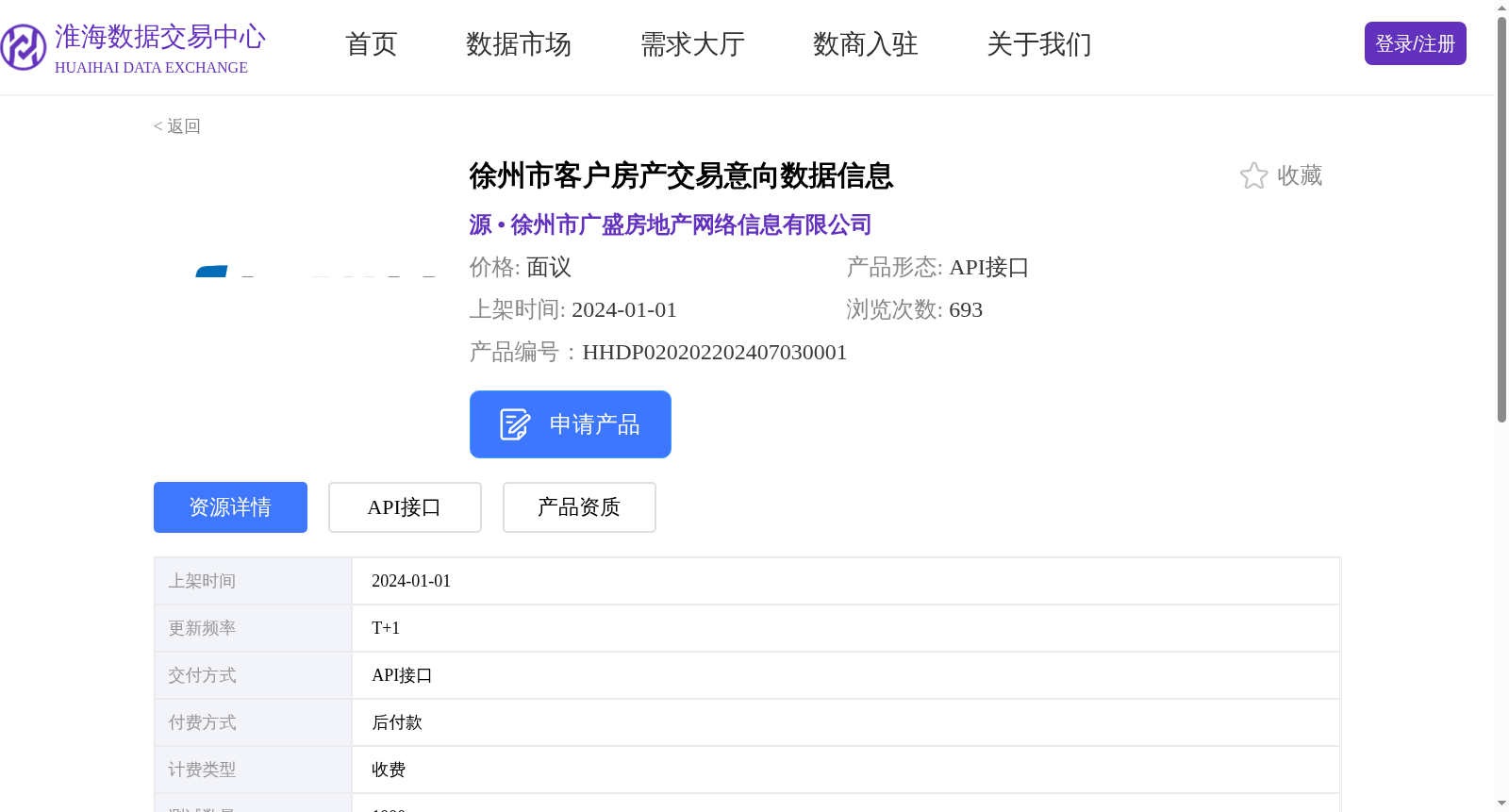Click the 价格: 面议 text
The height and width of the screenshot is (812, 1509).
[x=521, y=267]
